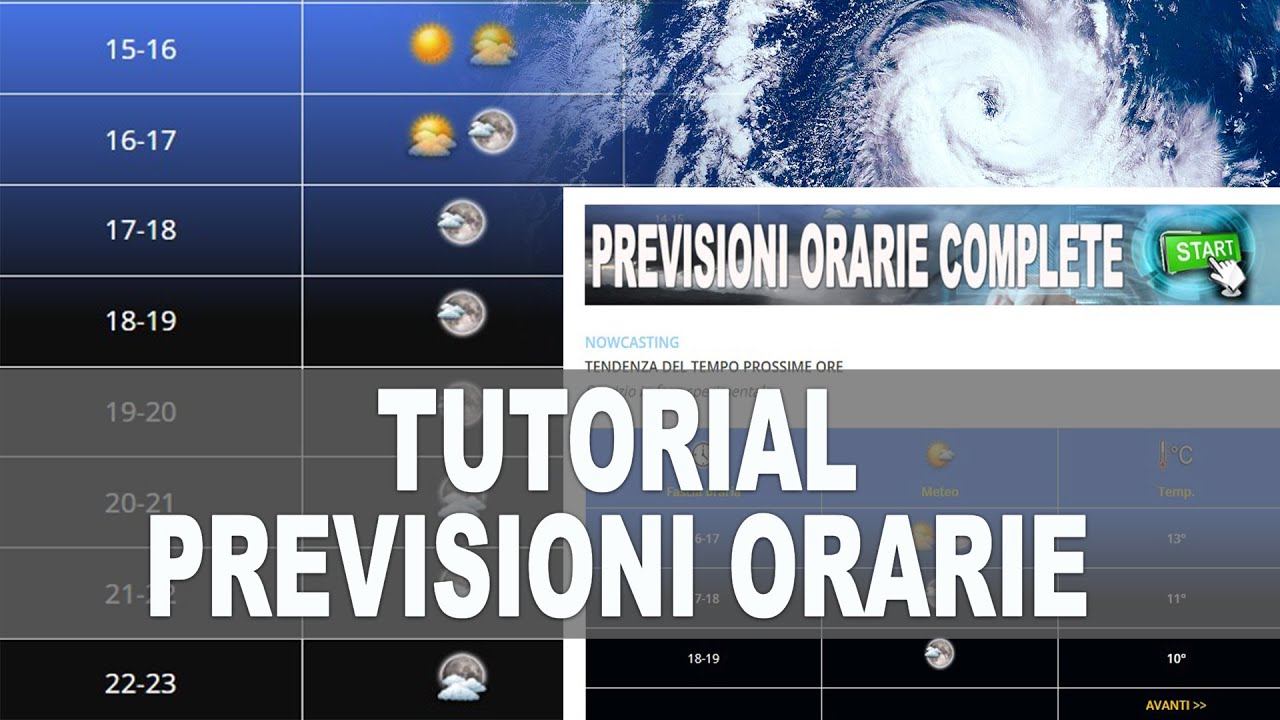Click the '11°' temperature value
Image resolution: width=1280 pixels, height=720 pixels.
[x=1176, y=599]
